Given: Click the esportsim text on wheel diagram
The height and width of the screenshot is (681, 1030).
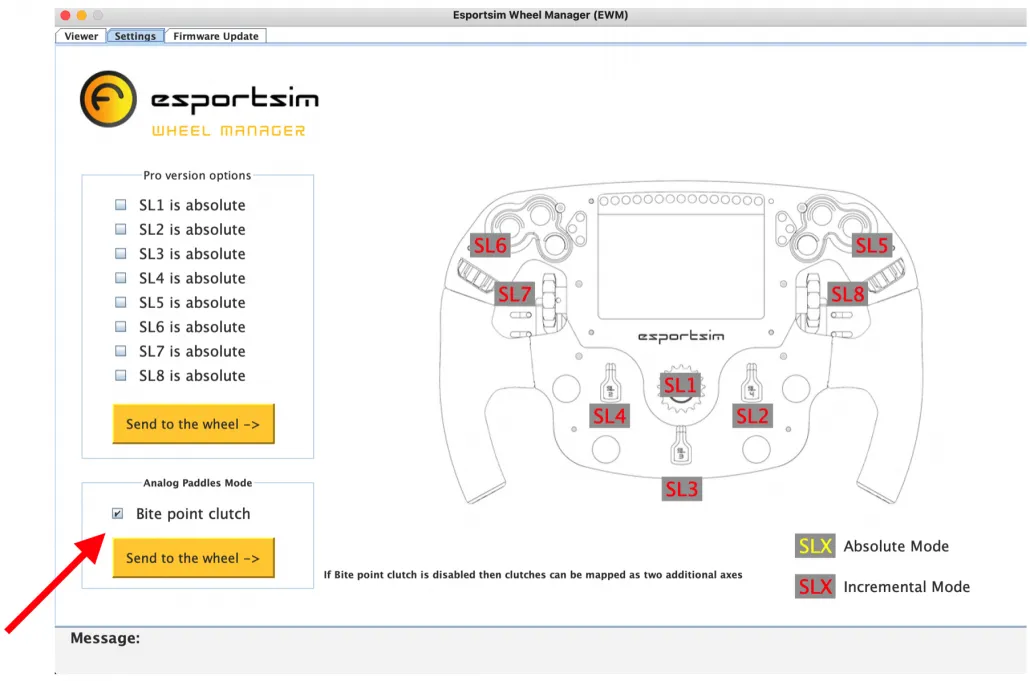Looking at the screenshot, I should [681, 337].
